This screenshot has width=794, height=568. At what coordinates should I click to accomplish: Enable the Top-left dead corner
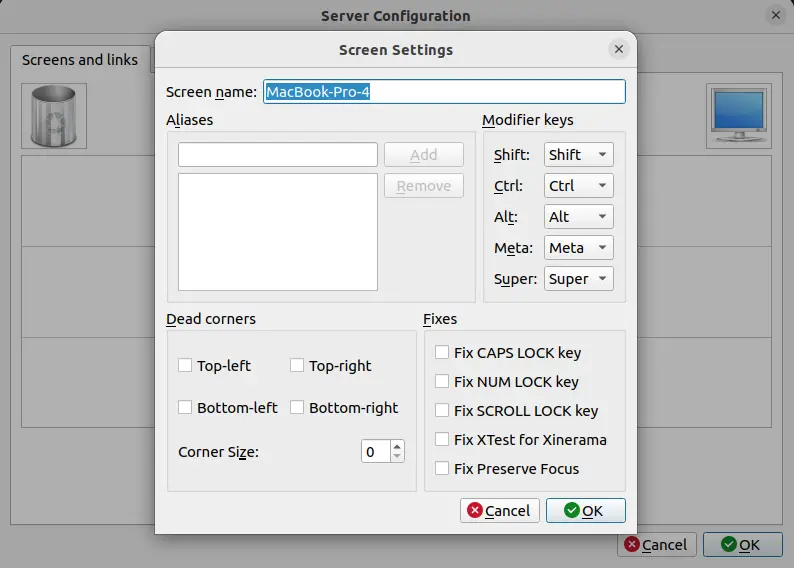185,366
